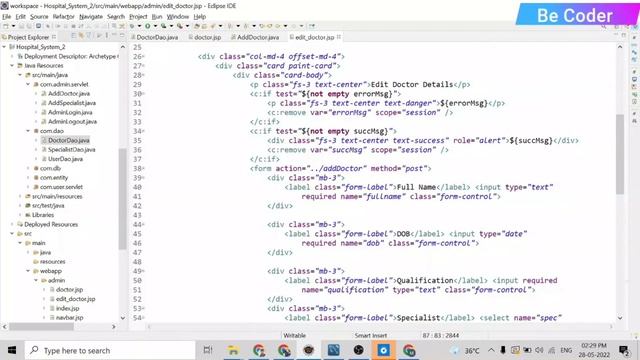Click the Debug bug toolbar icon

click(132, 26)
